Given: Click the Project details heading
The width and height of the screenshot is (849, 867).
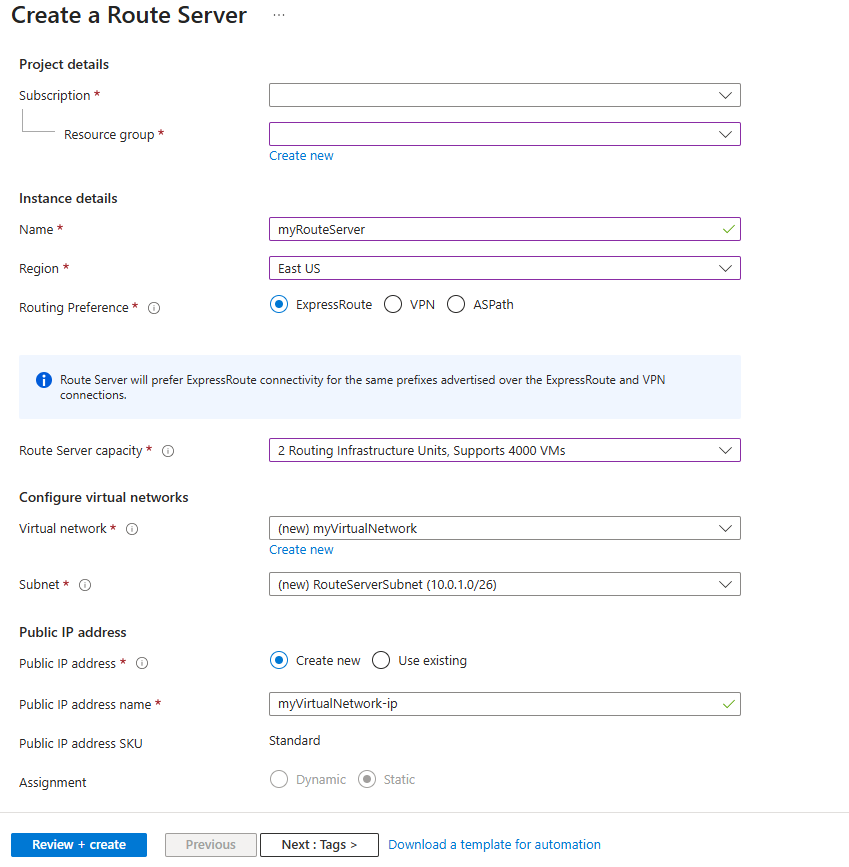Looking at the screenshot, I should click(64, 65).
